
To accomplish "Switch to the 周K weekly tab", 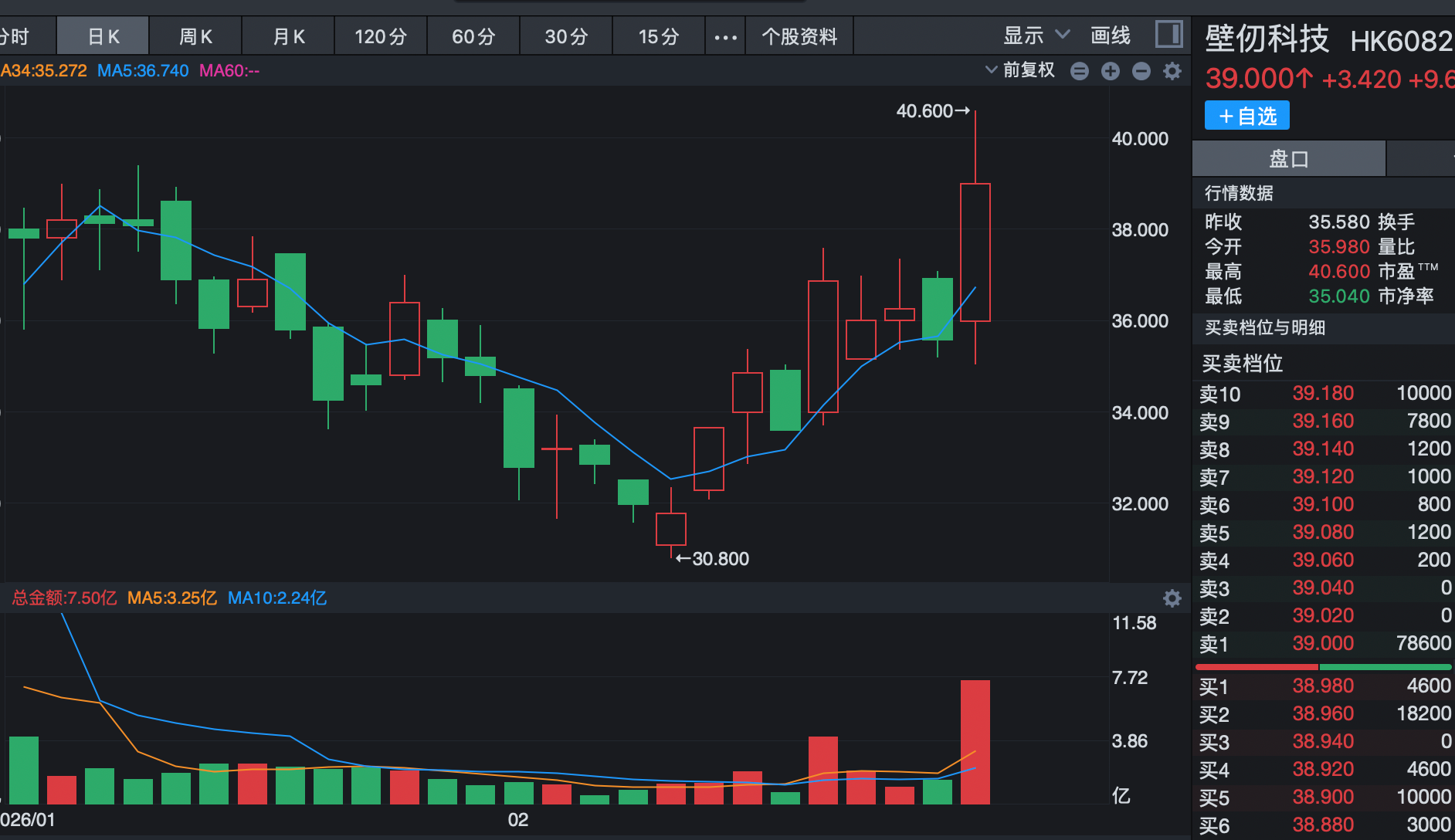I will (195, 36).
